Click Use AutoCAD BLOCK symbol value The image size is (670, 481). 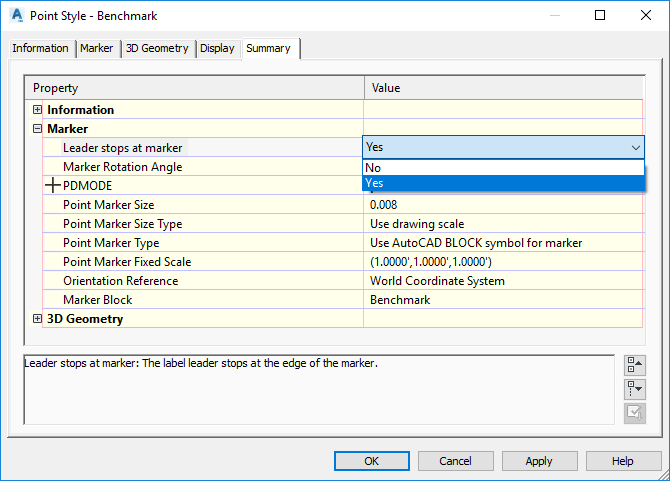coord(476,243)
